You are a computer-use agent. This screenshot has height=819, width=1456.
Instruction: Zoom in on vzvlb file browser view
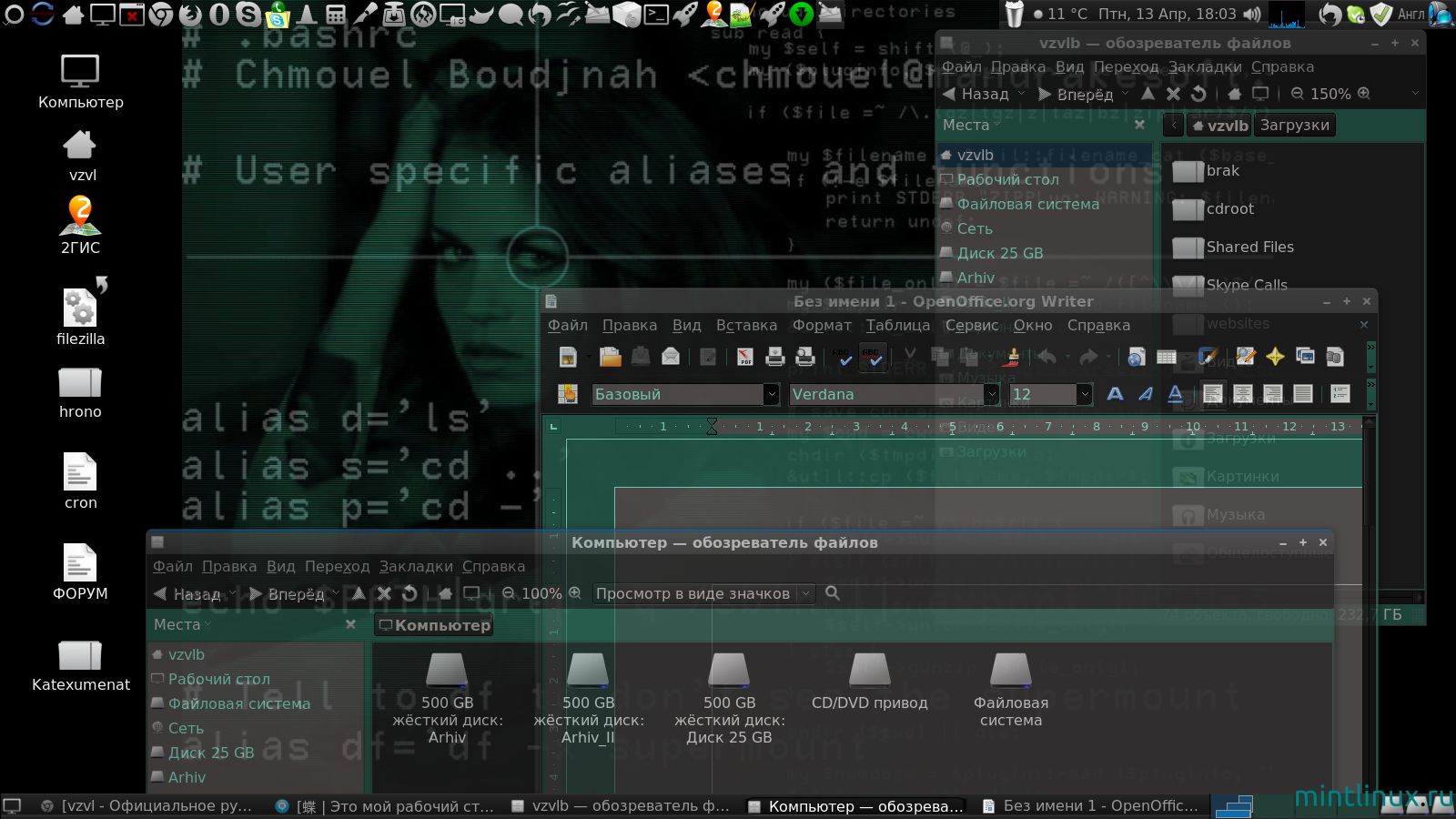[1364, 93]
